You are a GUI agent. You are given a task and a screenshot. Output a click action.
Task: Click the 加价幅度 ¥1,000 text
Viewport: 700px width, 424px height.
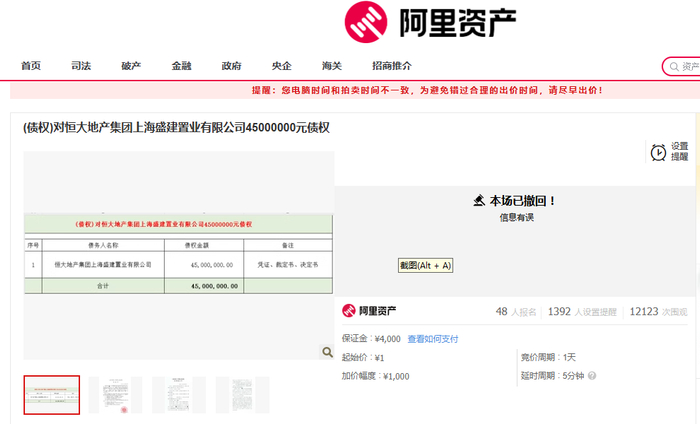(x=375, y=376)
